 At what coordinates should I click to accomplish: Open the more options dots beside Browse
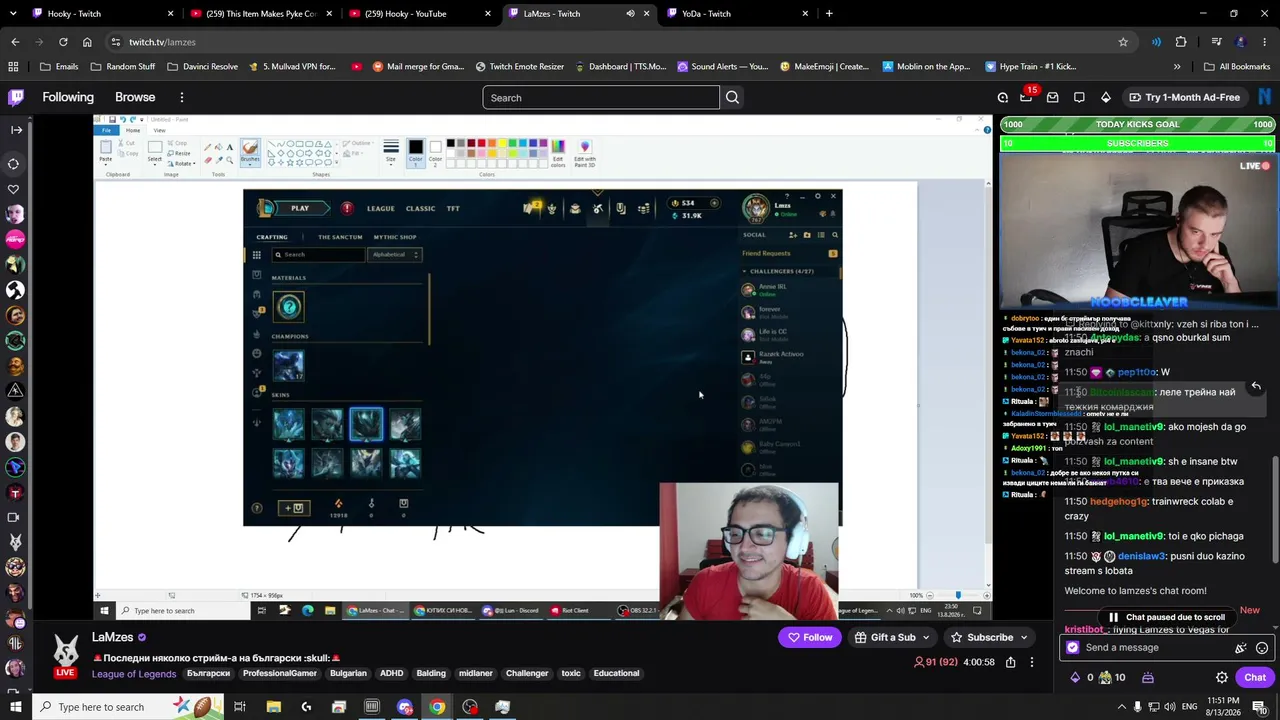coord(182,97)
